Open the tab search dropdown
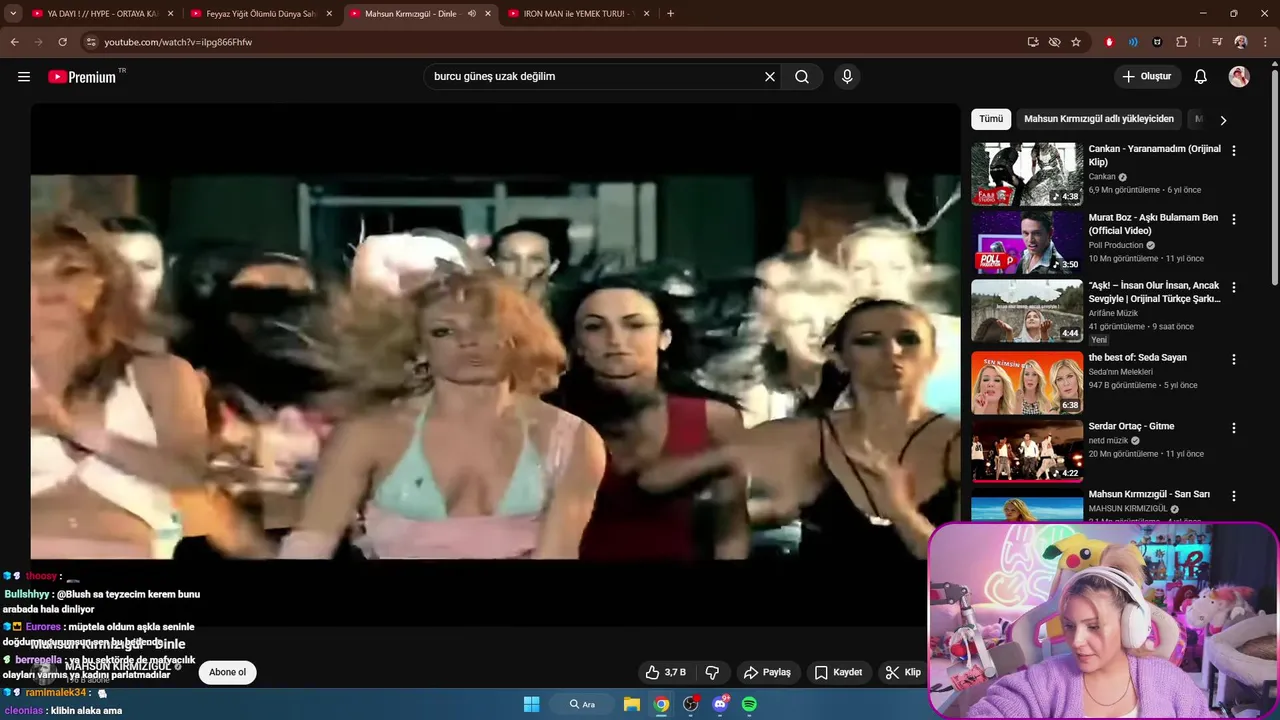Viewport: 1280px width, 720px height. tap(13, 14)
